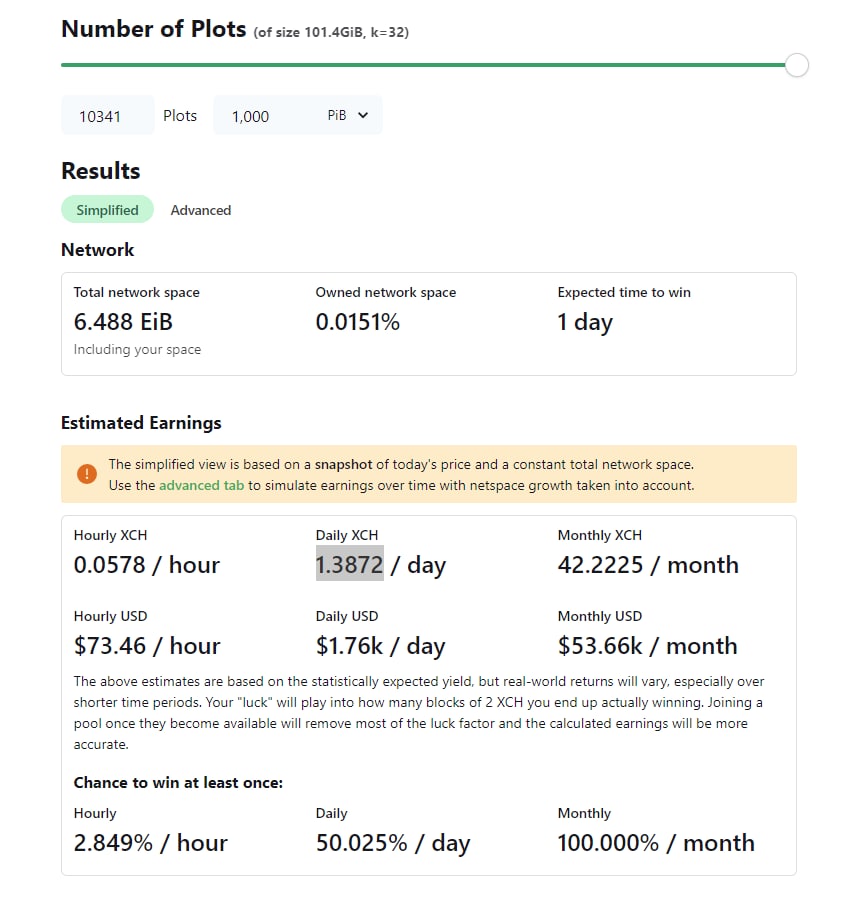Click the slider handle for number of plots
This screenshot has width=864, height=897.
click(796, 65)
